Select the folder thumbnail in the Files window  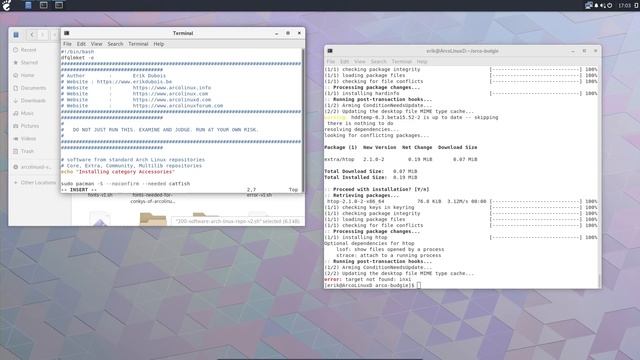click(x=153, y=219)
